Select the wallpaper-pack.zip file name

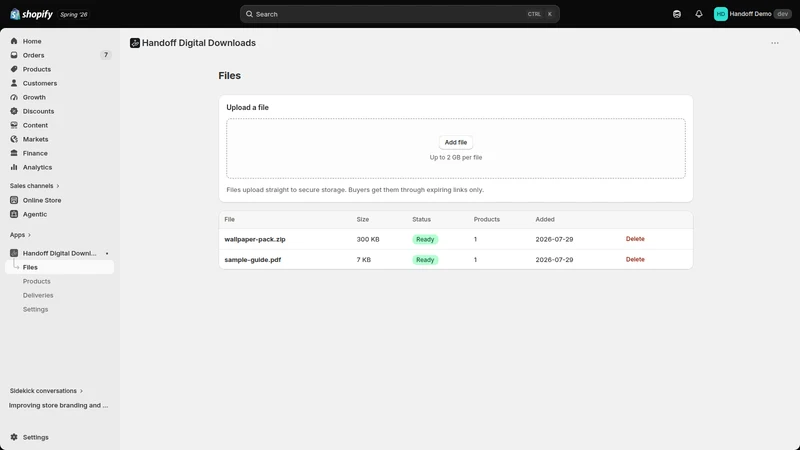tap(255, 239)
